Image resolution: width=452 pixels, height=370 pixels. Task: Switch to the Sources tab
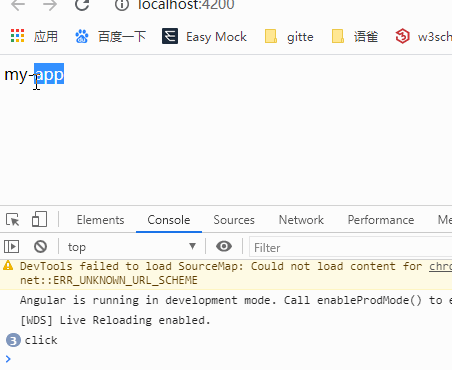[x=234, y=220]
